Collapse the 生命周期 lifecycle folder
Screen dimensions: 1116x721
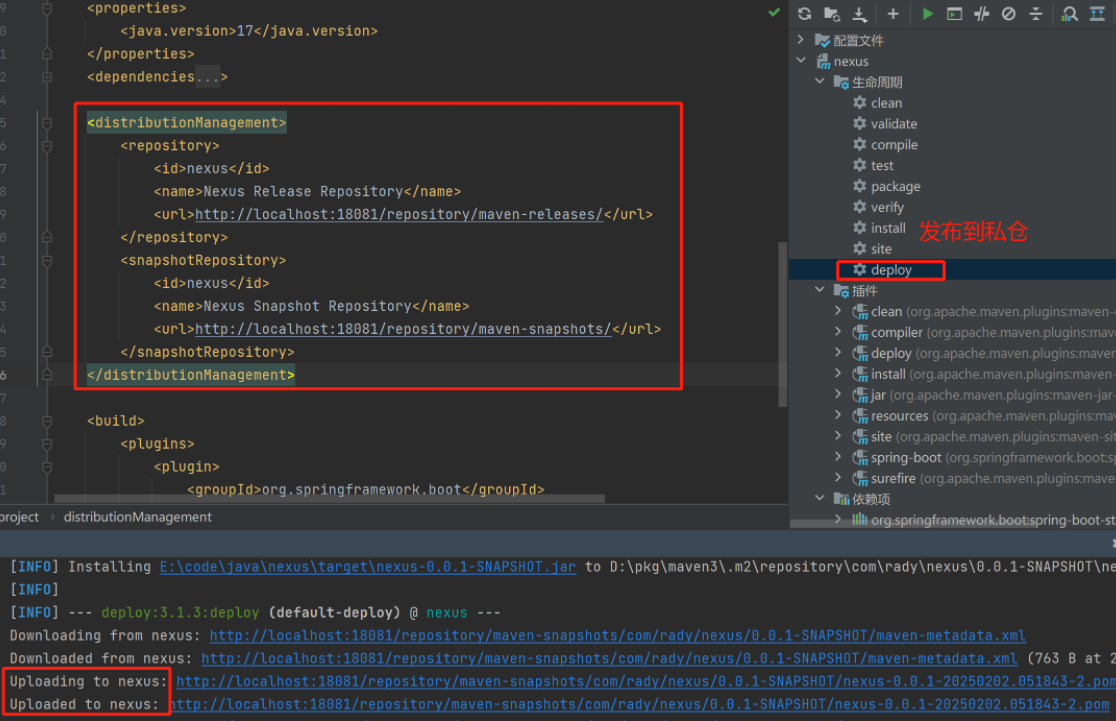pos(819,81)
